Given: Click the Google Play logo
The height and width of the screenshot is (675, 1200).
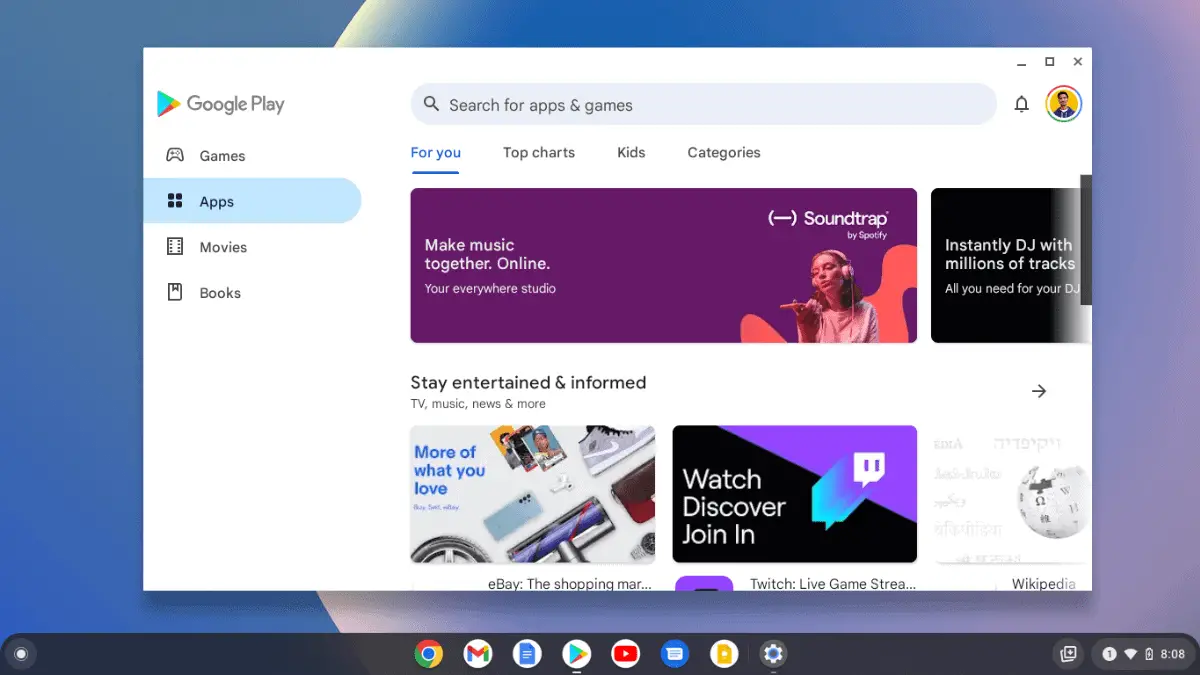Looking at the screenshot, I should tap(221, 104).
